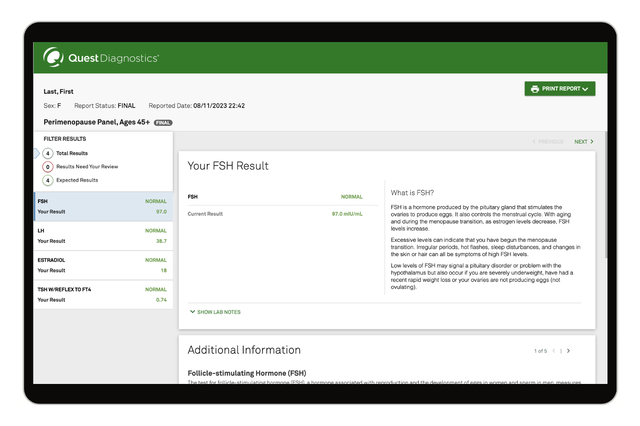Go to the Previous result
640x426 pixels.
[547, 142]
